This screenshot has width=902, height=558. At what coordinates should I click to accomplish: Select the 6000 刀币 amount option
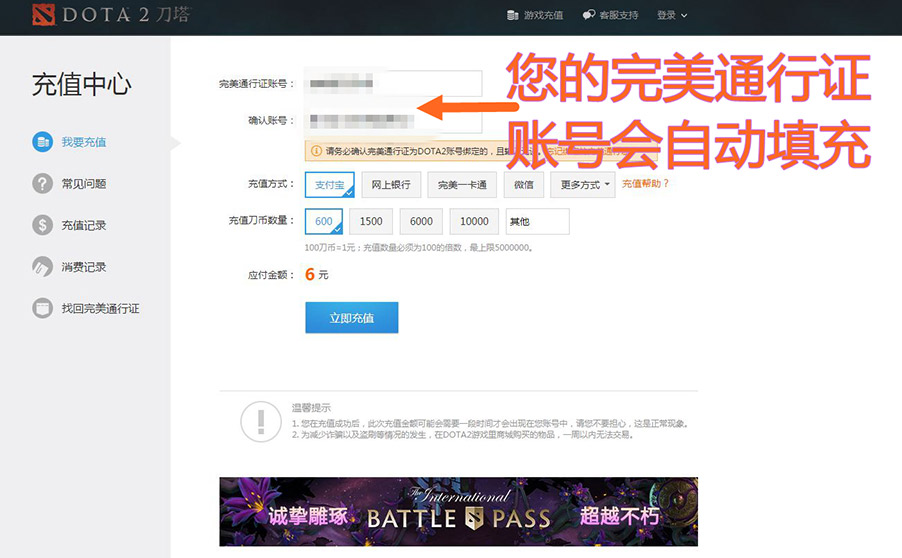pyautogui.click(x=421, y=221)
